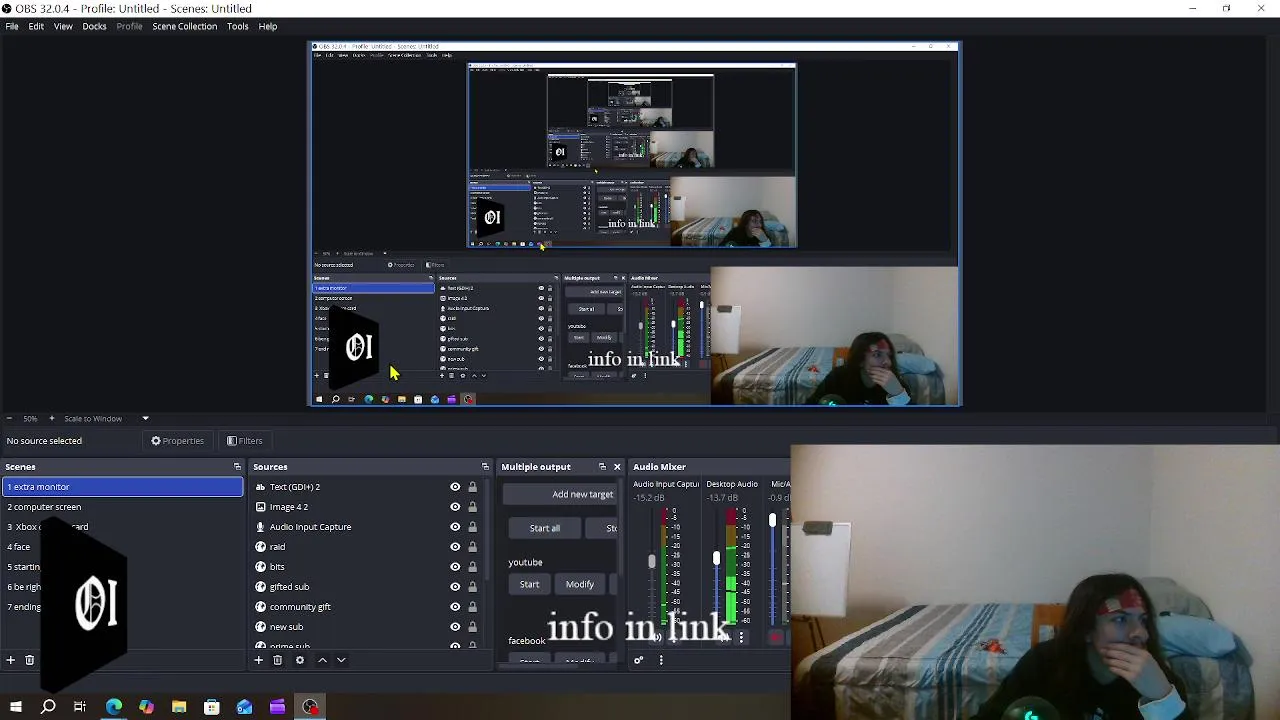Lock the gifted sub source
The image size is (1280, 720).
472,587
